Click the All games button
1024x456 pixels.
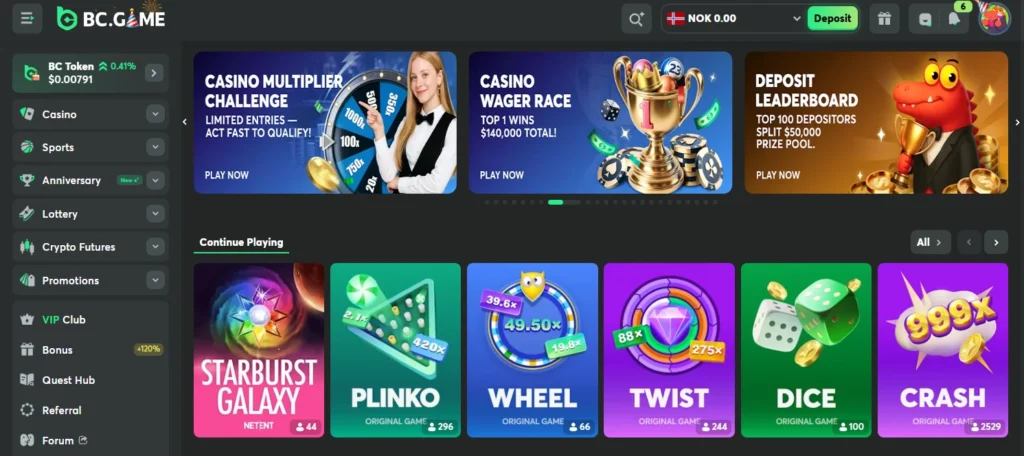pos(930,242)
